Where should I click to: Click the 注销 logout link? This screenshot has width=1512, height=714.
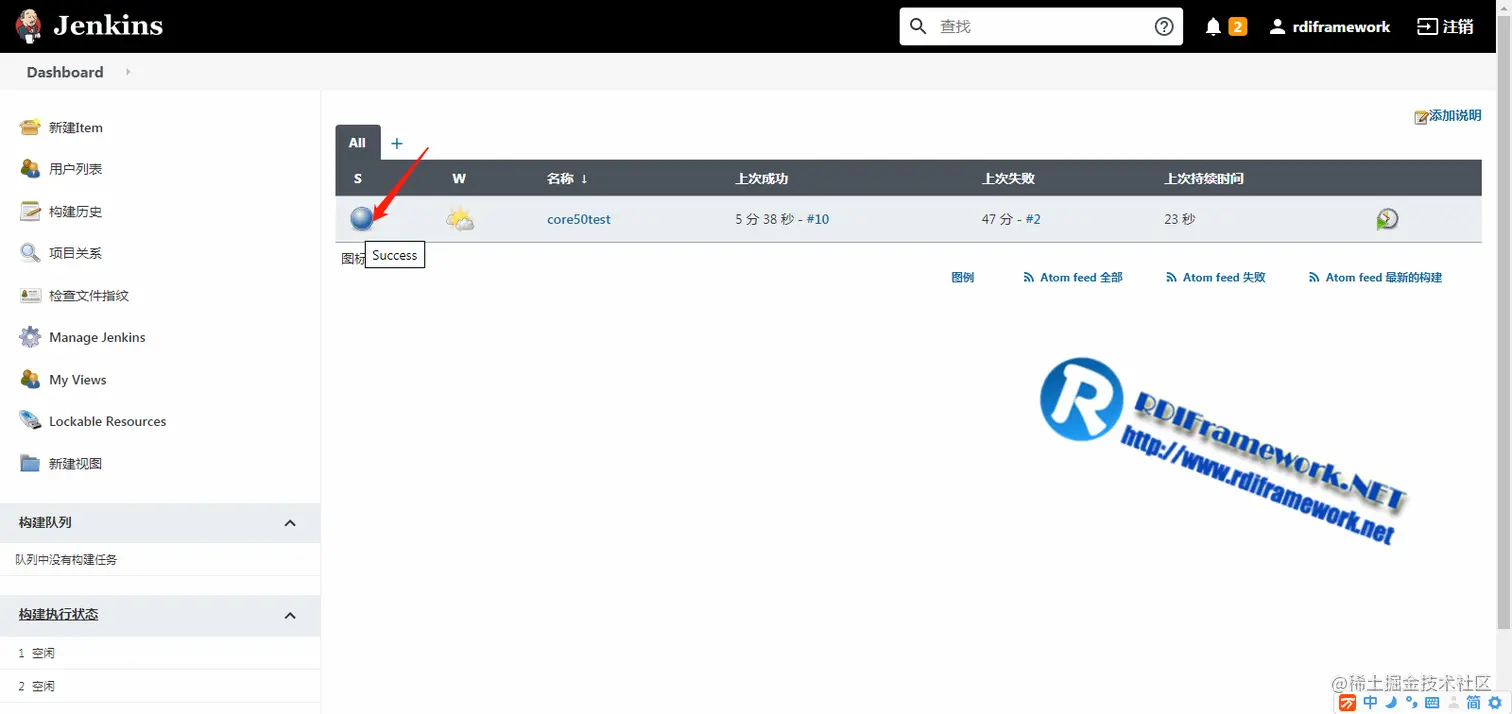pyautogui.click(x=1458, y=27)
